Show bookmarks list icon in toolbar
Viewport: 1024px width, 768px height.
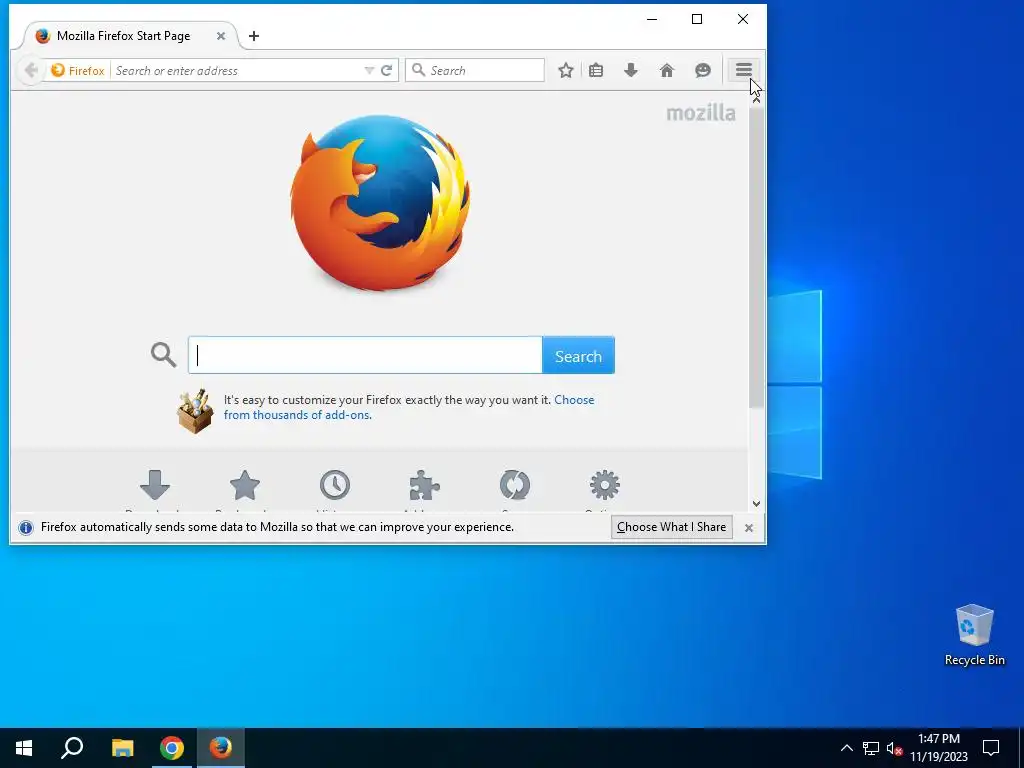click(x=596, y=71)
